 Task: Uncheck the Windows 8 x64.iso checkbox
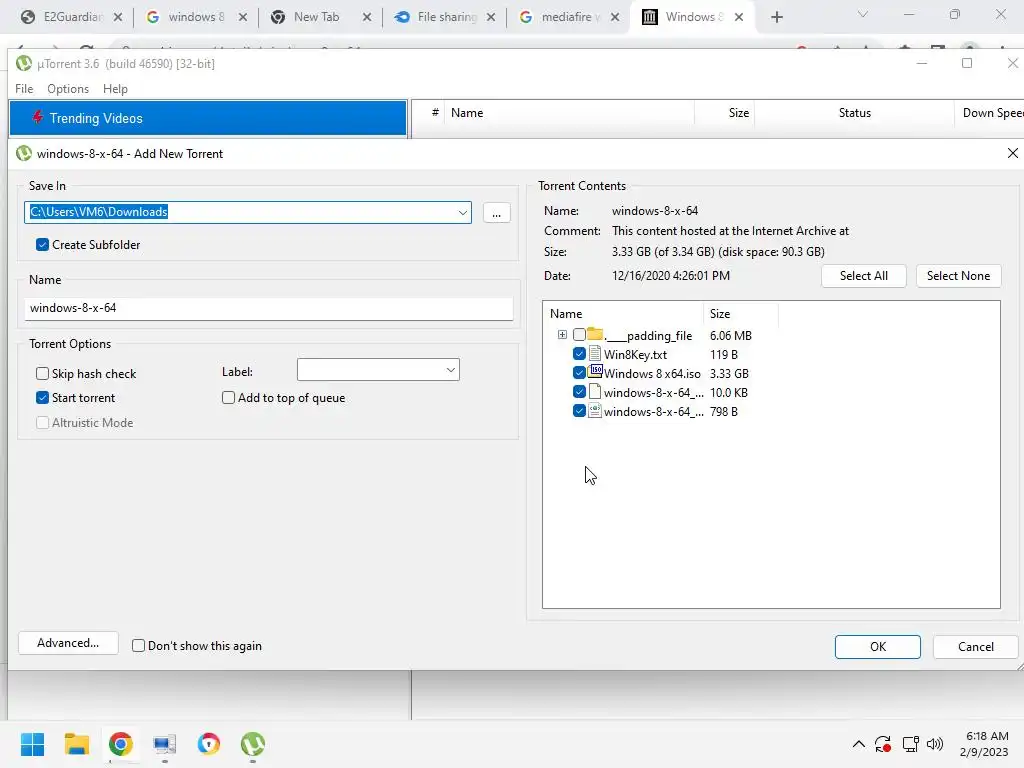[579, 373]
